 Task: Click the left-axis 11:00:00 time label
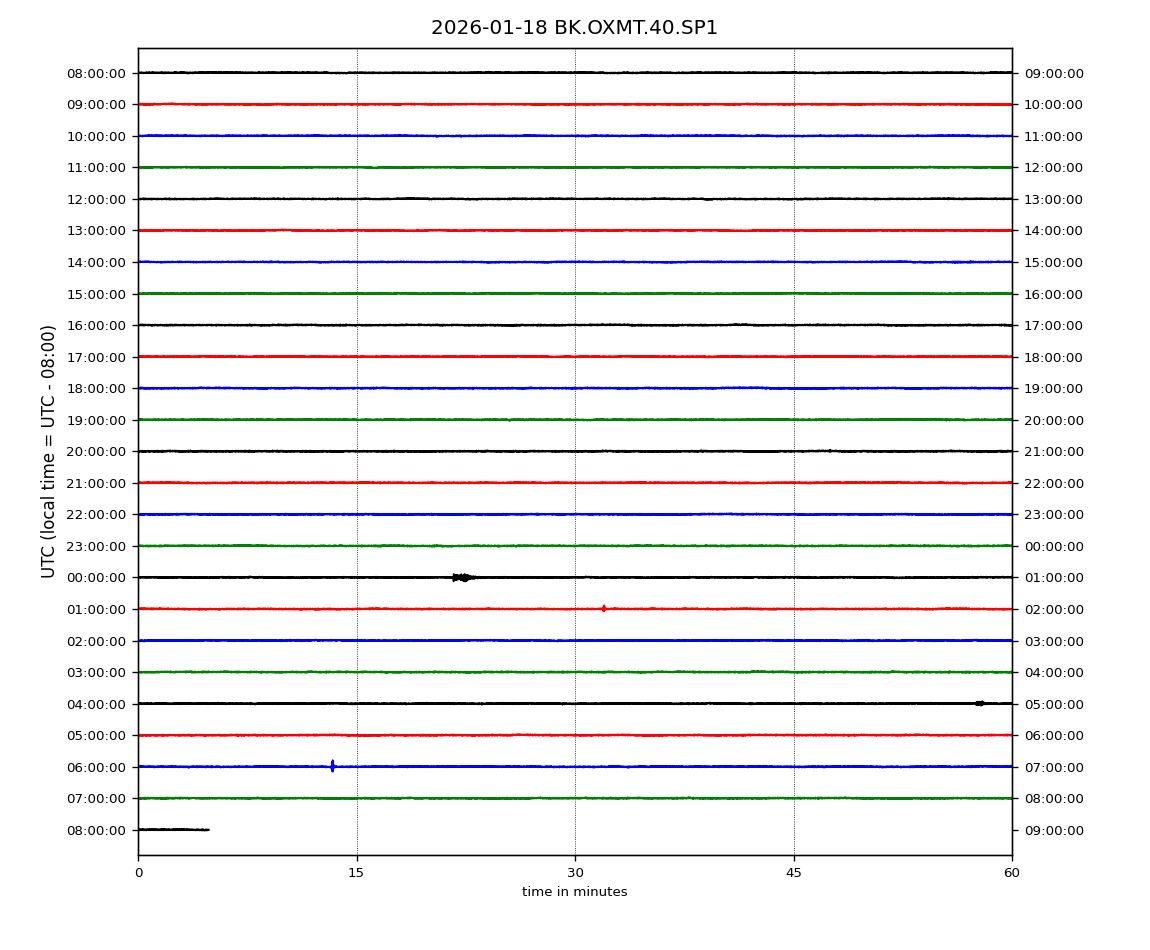point(97,168)
